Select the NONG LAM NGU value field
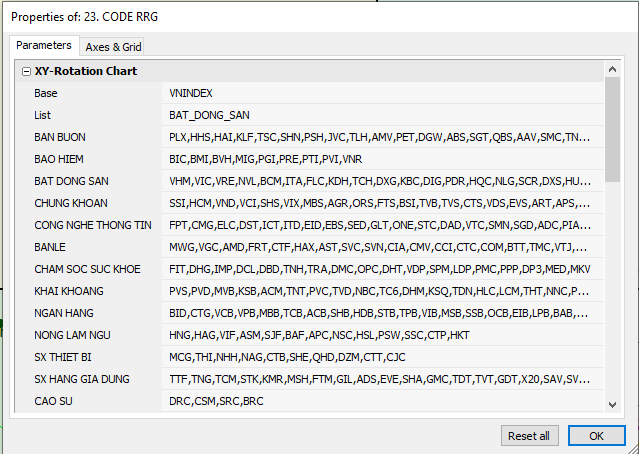 pyautogui.click(x=382, y=335)
